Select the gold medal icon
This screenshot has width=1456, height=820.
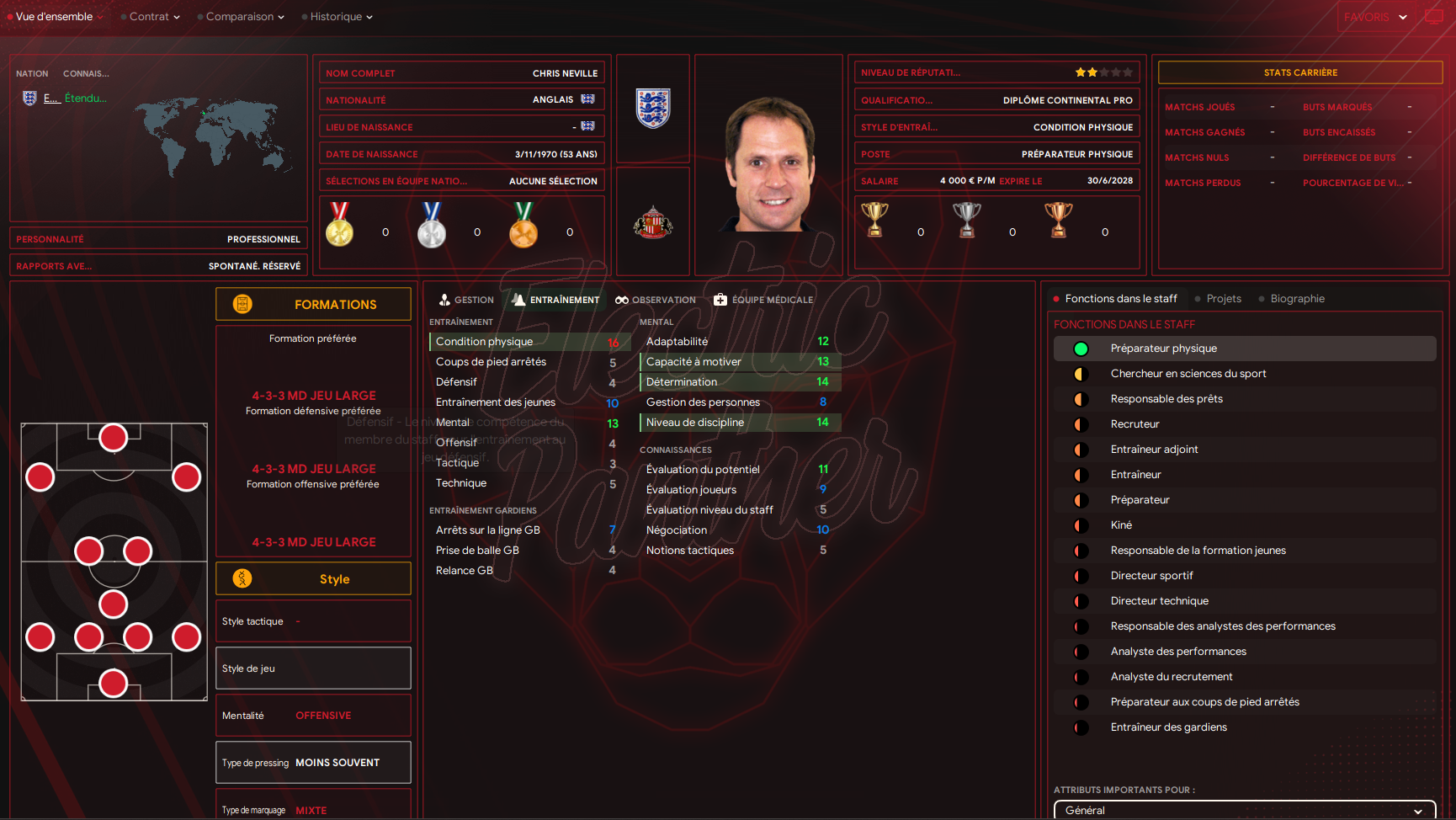340,224
